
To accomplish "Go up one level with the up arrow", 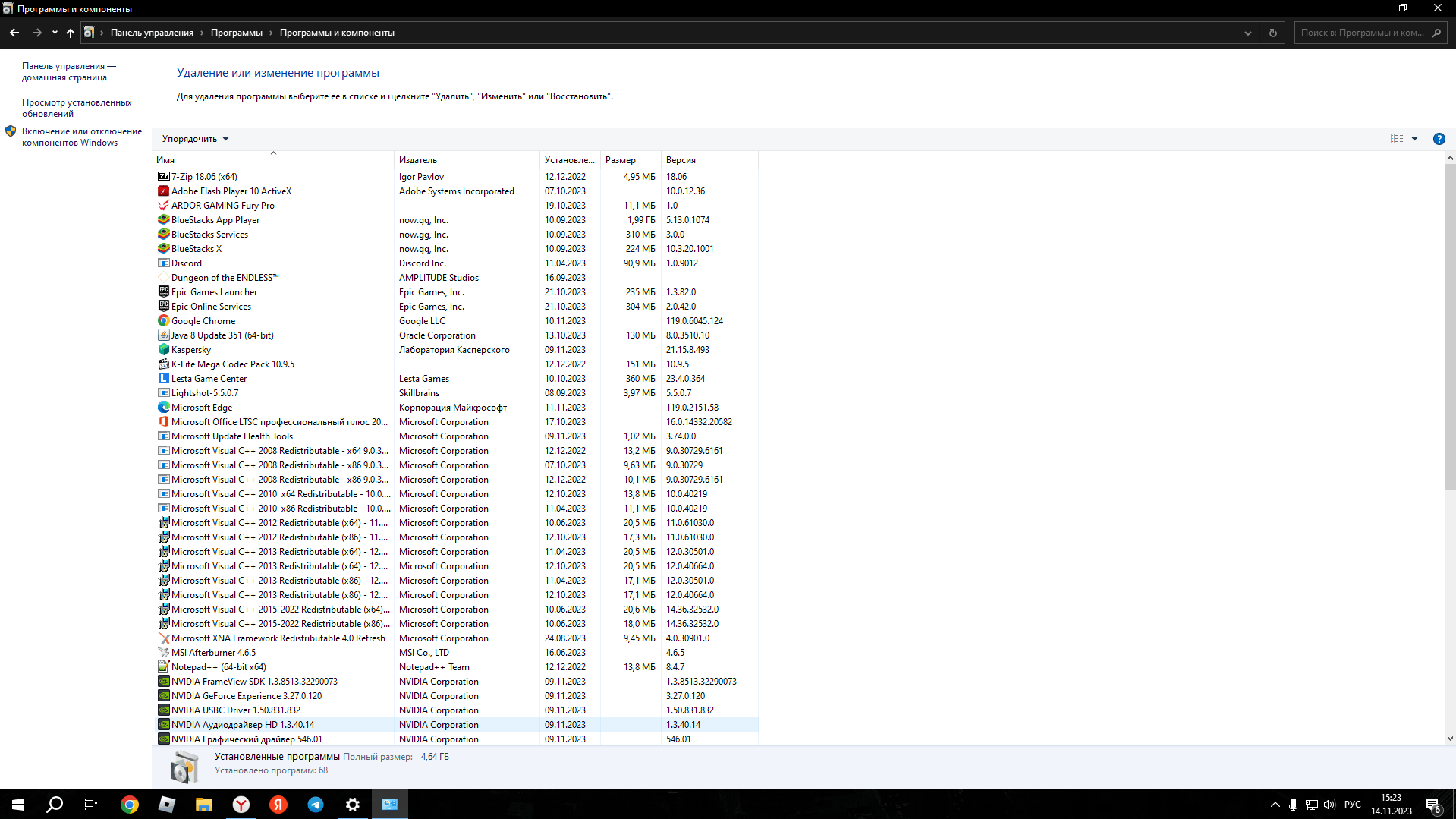I will (x=71, y=33).
